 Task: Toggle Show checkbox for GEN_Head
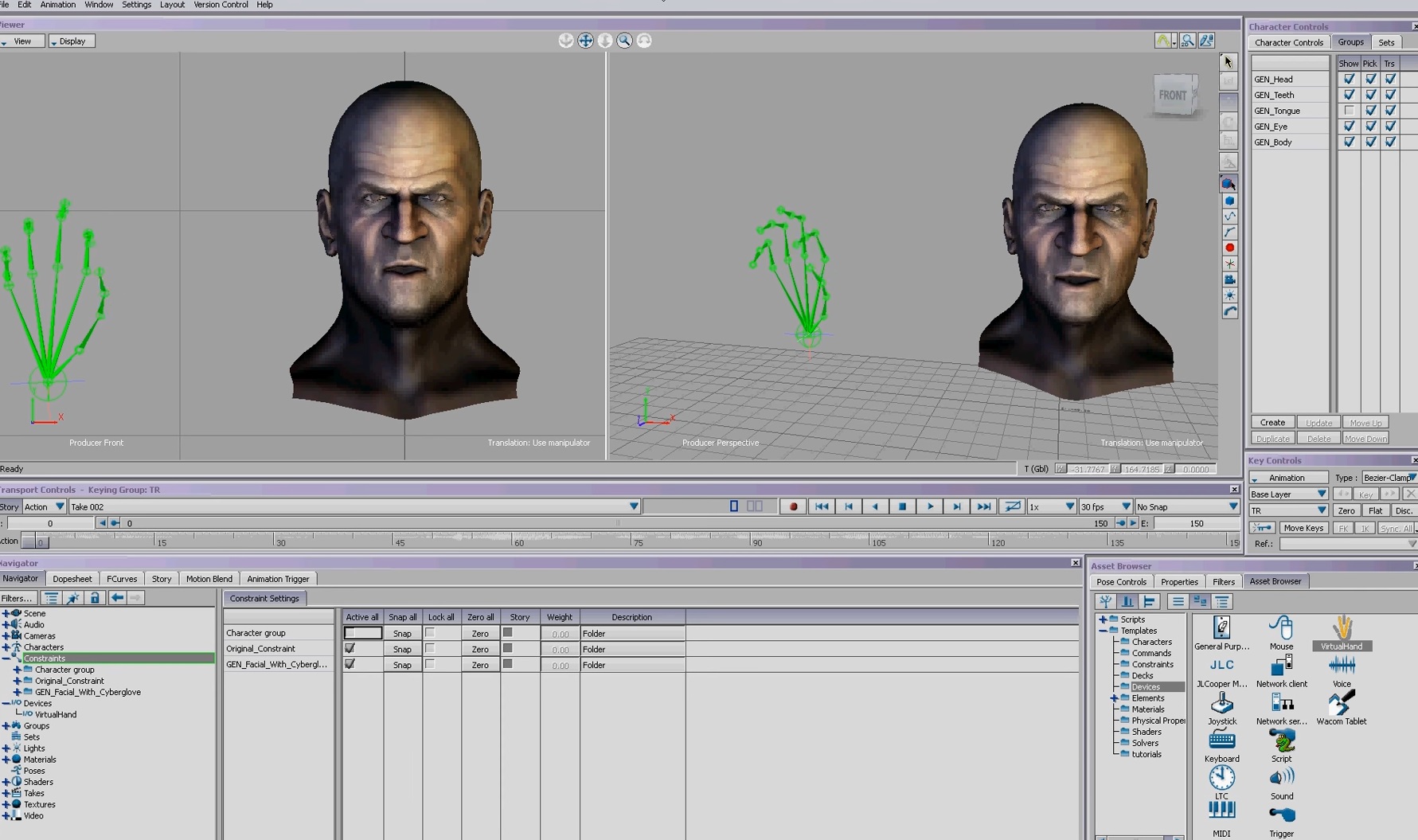pyautogui.click(x=1349, y=79)
